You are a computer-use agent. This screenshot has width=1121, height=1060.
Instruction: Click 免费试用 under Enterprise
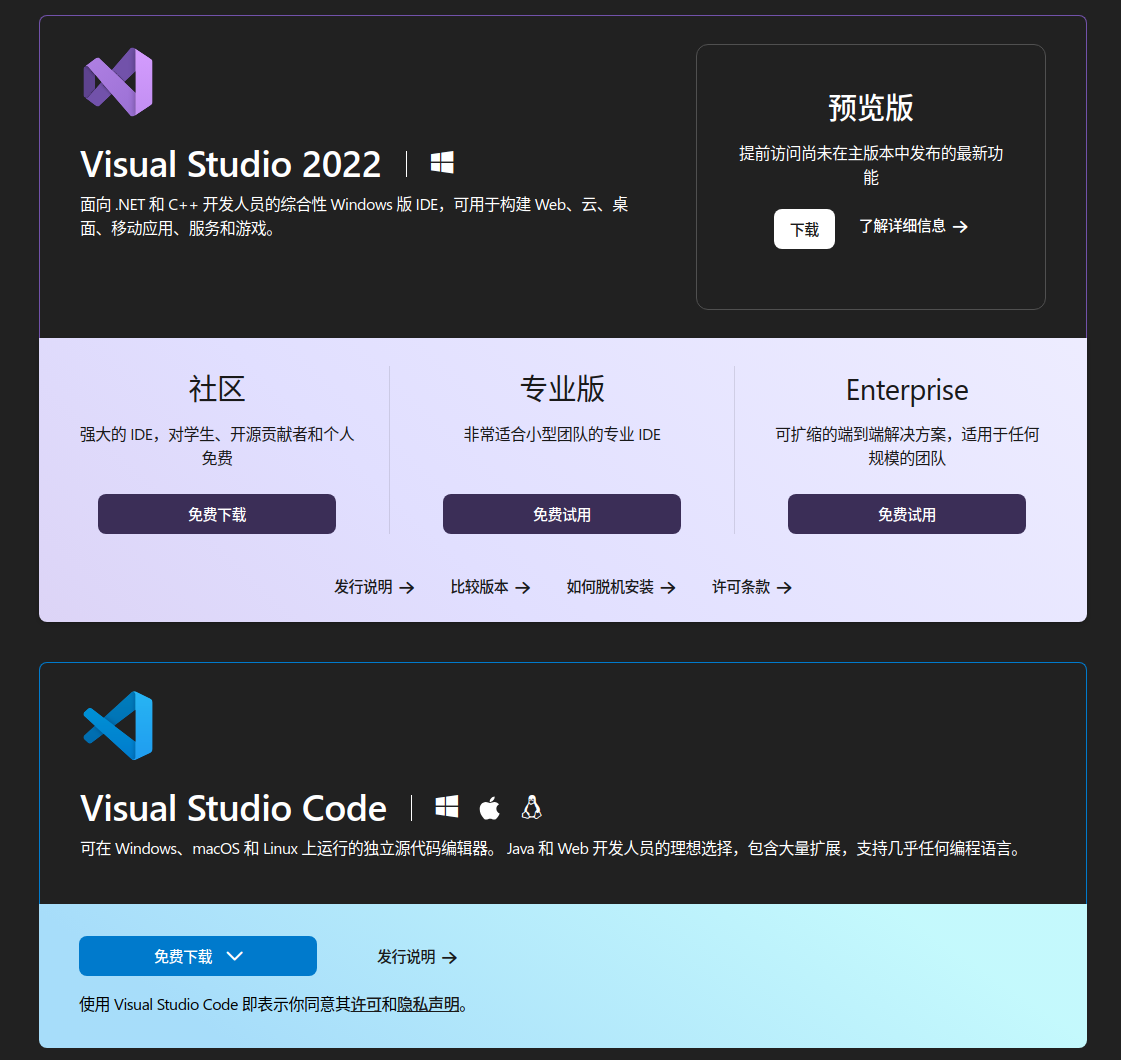pos(907,514)
